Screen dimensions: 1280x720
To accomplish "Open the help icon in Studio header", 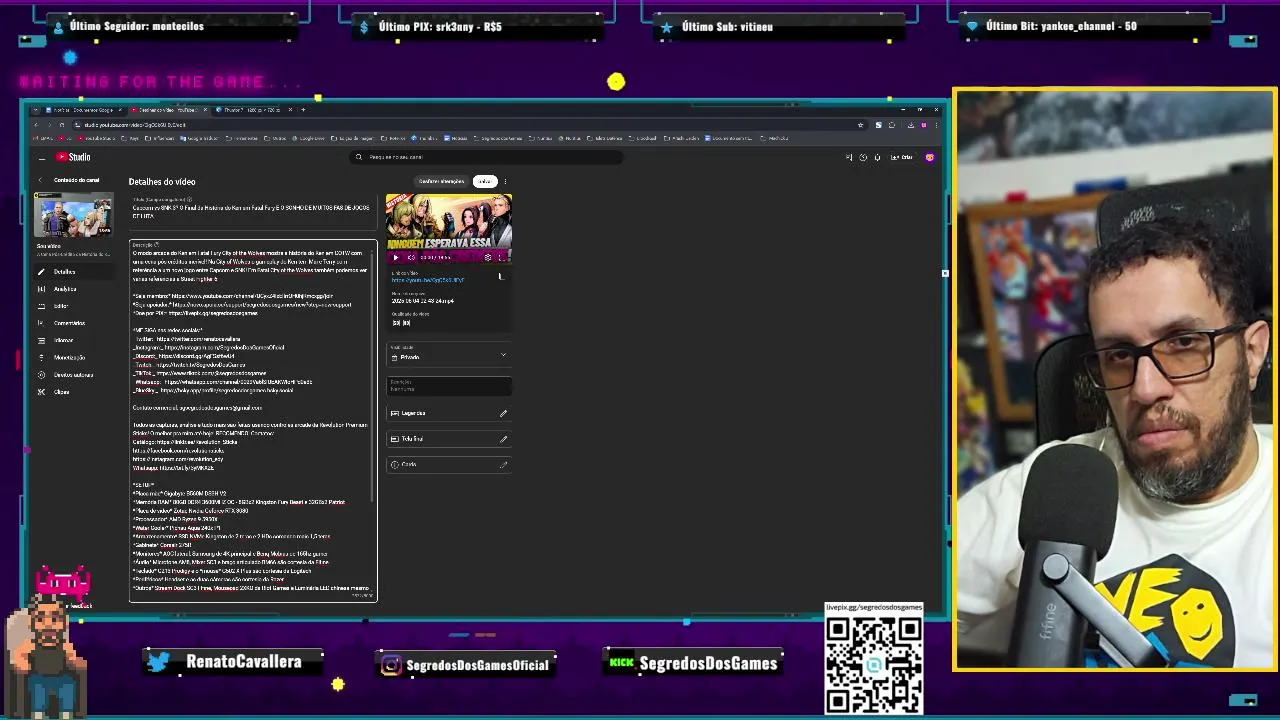I will pyautogui.click(x=863, y=157).
